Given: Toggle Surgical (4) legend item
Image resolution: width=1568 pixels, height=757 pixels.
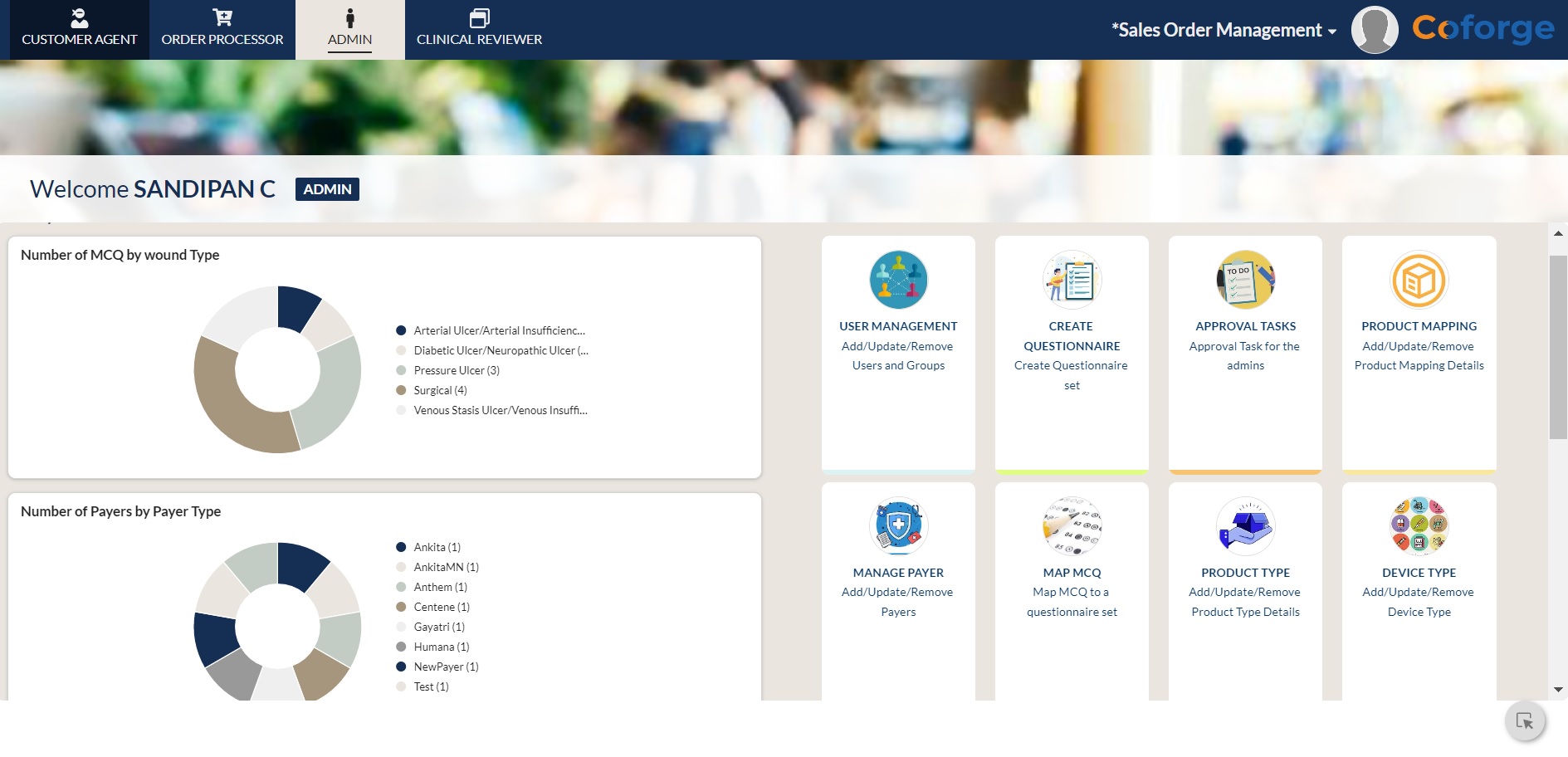Looking at the screenshot, I should [x=440, y=390].
